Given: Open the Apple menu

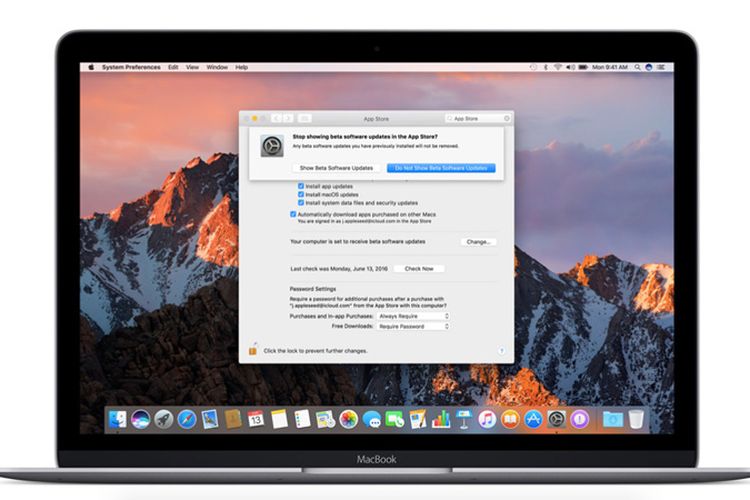Looking at the screenshot, I should coord(91,67).
